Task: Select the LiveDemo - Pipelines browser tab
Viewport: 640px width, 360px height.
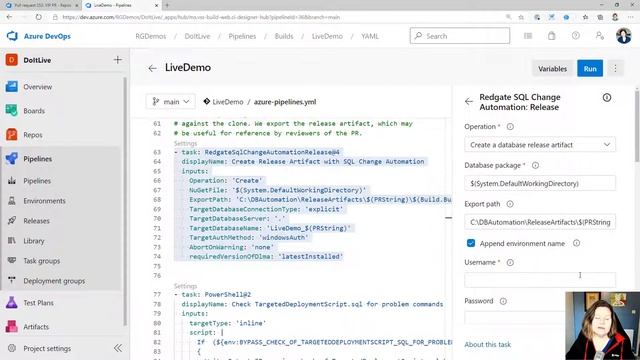Action: pos(121,5)
